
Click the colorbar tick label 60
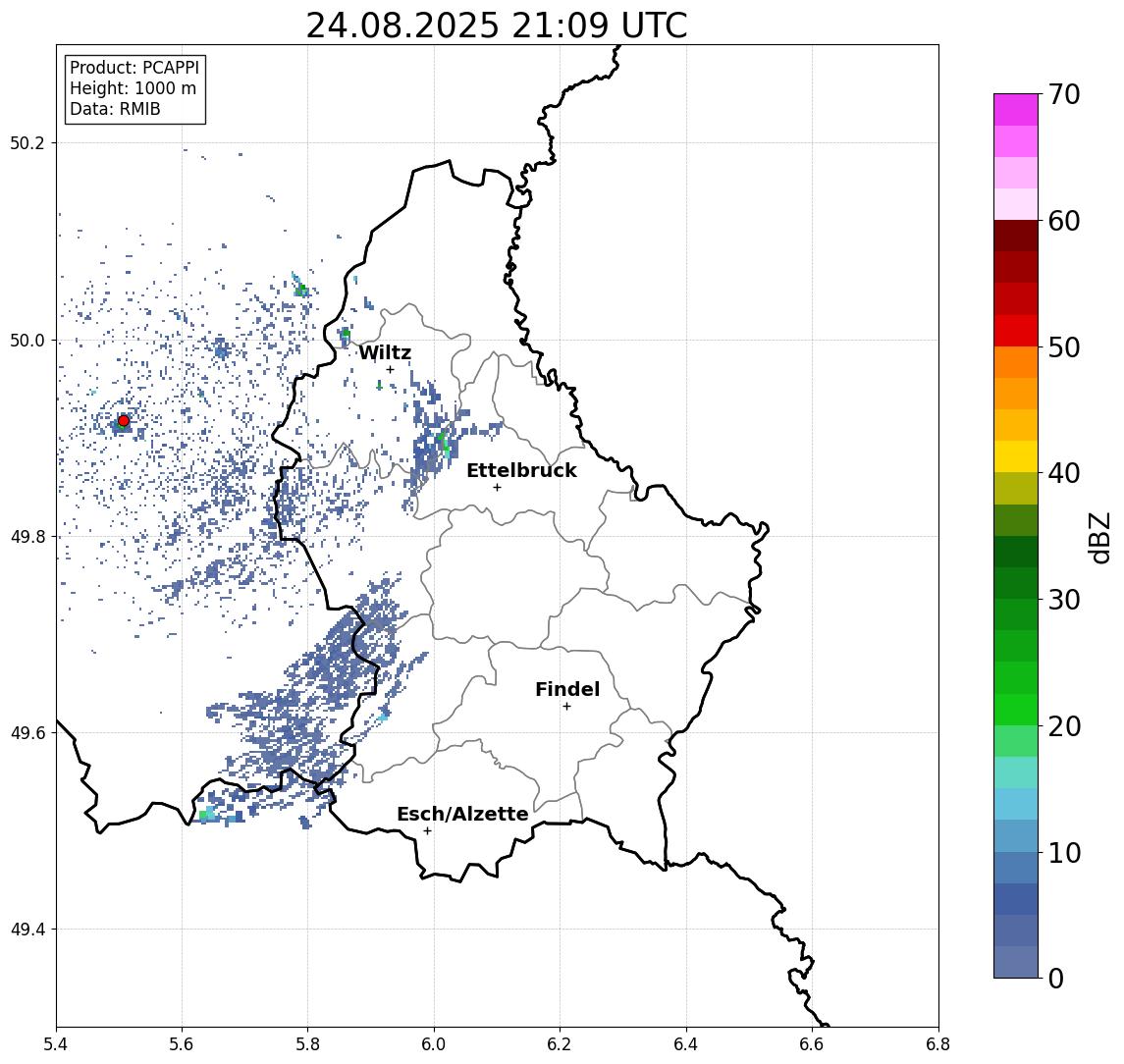pos(1063,221)
